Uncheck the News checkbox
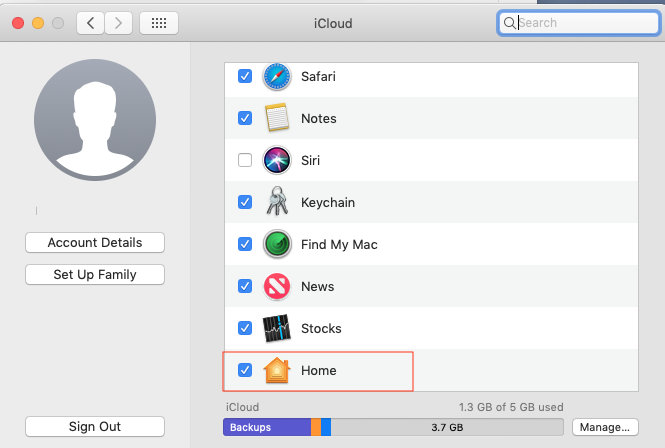The height and width of the screenshot is (448, 665). point(245,286)
